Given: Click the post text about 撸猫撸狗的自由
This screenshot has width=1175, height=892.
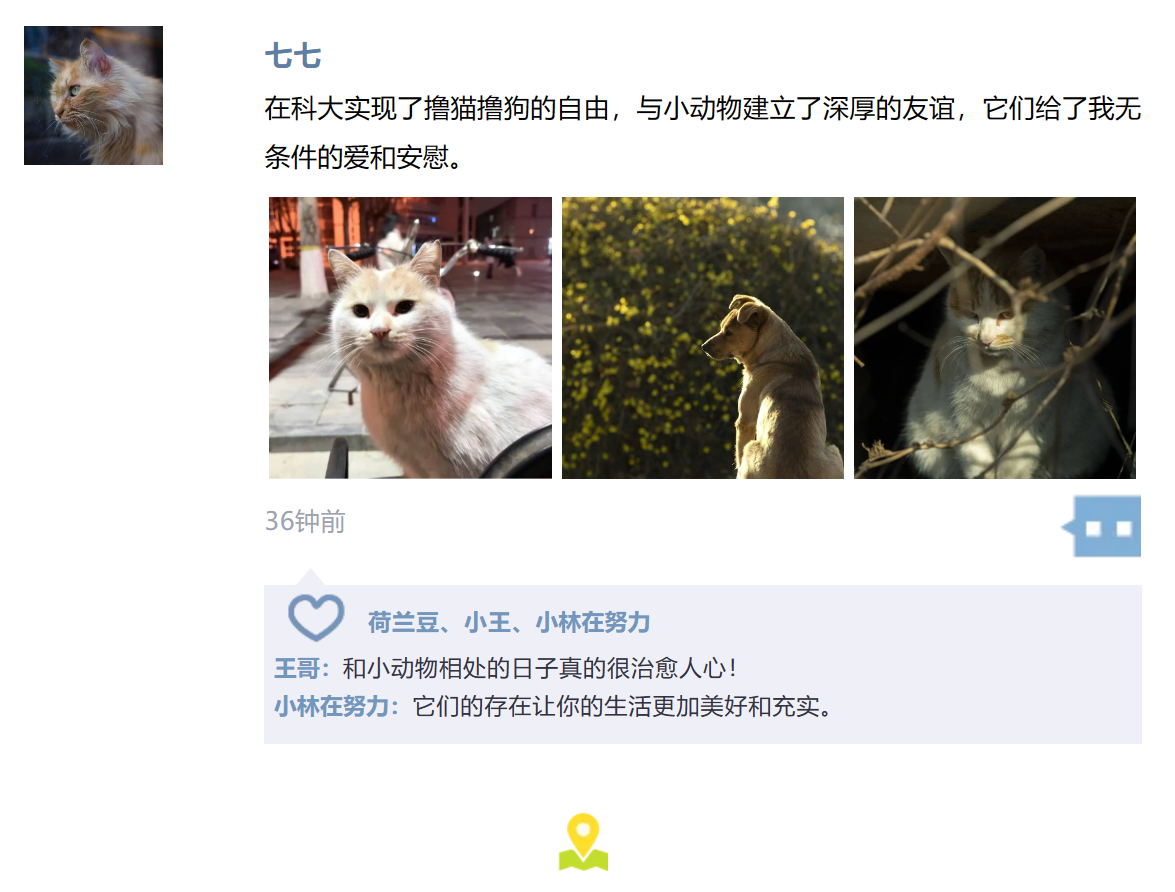Looking at the screenshot, I should coord(703,109).
